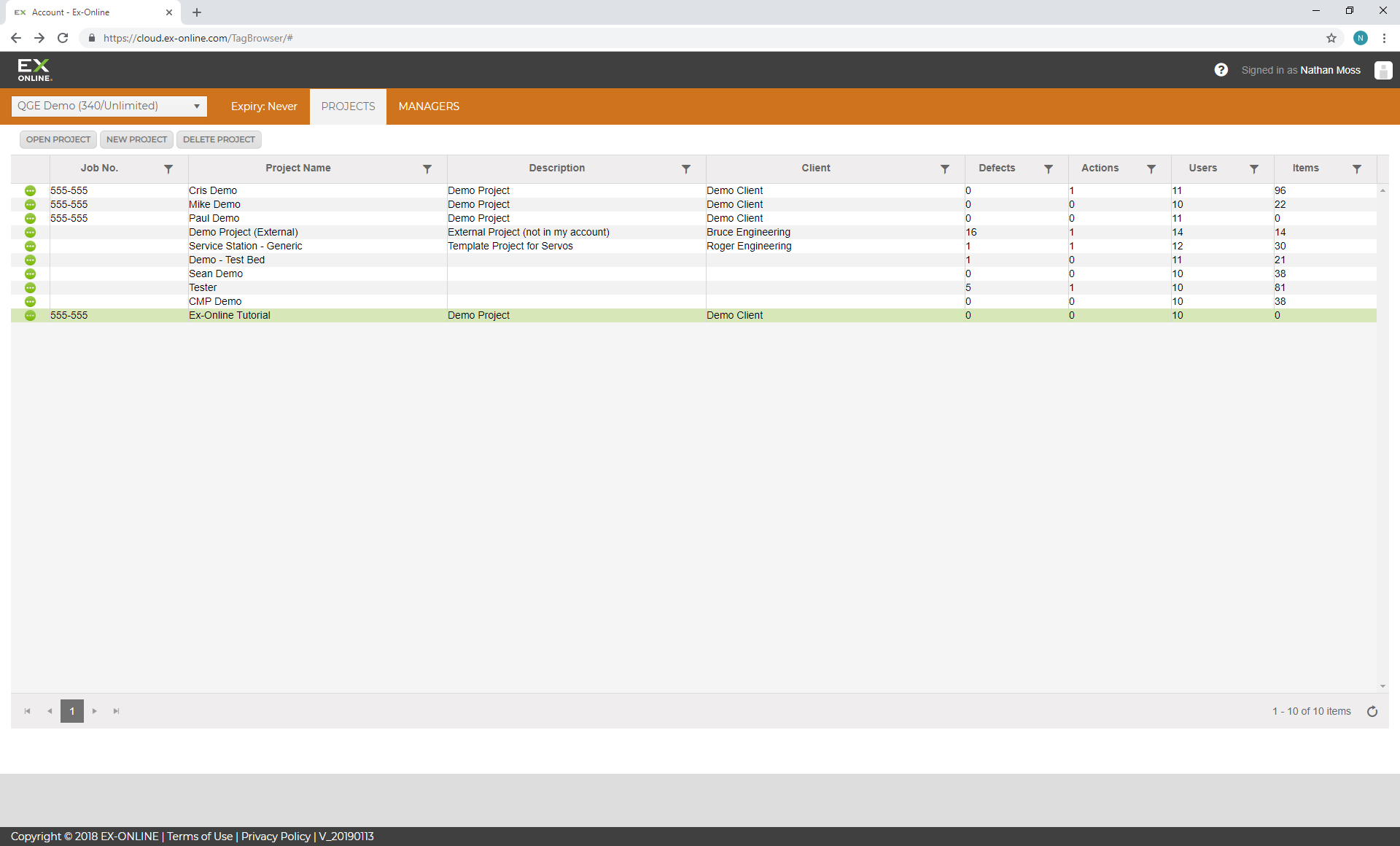Go to the last page of results
The width and height of the screenshot is (1400, 846).
pos(116,711)
